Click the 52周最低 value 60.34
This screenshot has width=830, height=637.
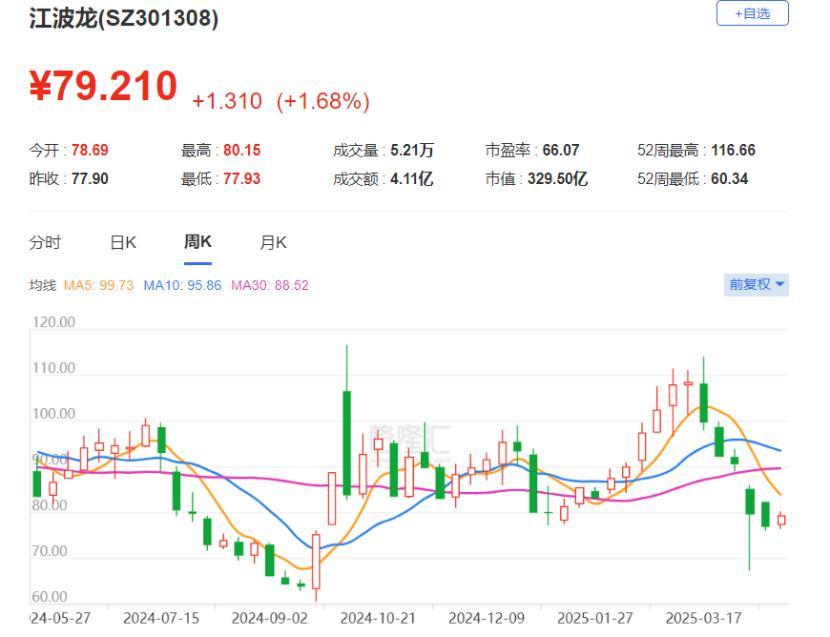[x=729, y=178]
